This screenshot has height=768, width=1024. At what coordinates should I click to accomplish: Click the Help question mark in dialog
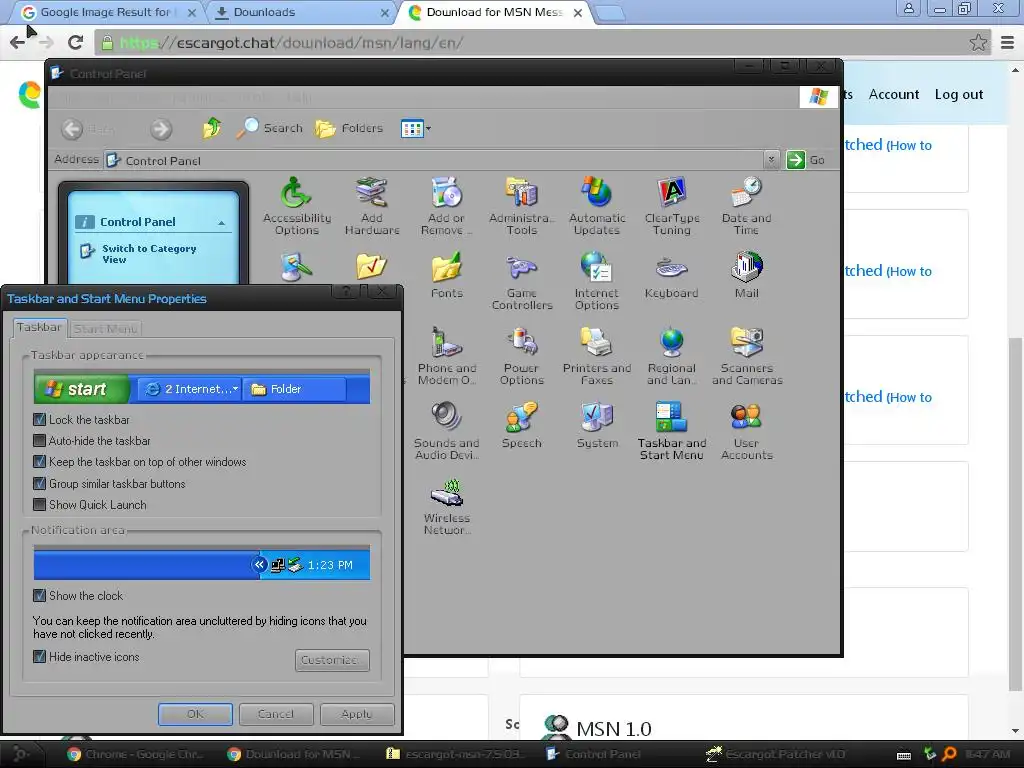point(346,291)
